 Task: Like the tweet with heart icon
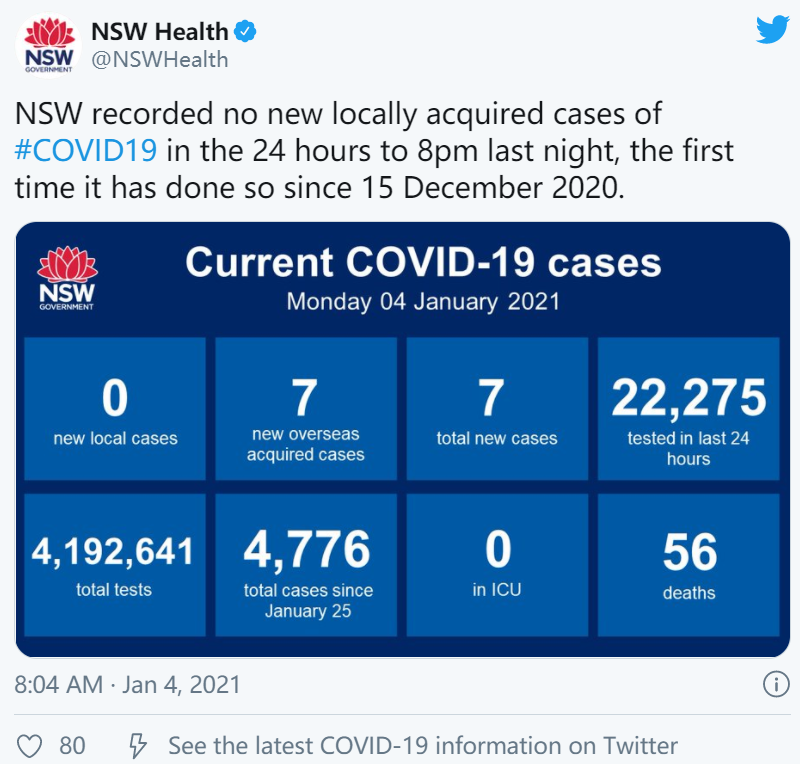30,746
